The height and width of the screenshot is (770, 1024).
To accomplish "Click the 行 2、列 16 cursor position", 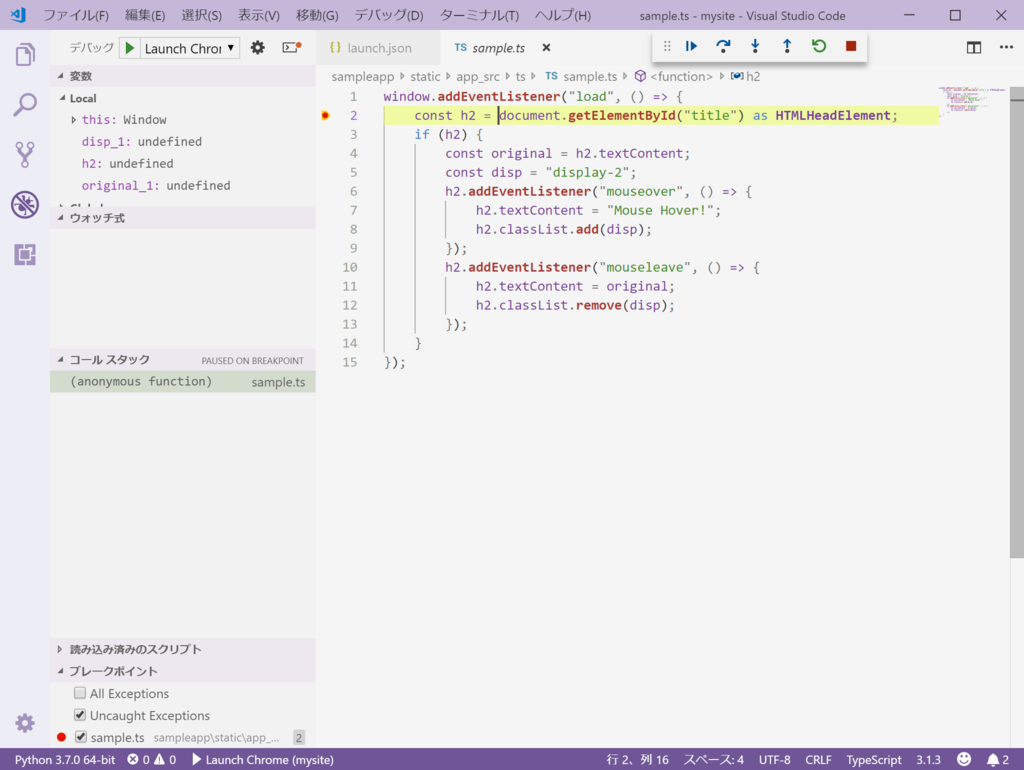I will coord(637,760).
